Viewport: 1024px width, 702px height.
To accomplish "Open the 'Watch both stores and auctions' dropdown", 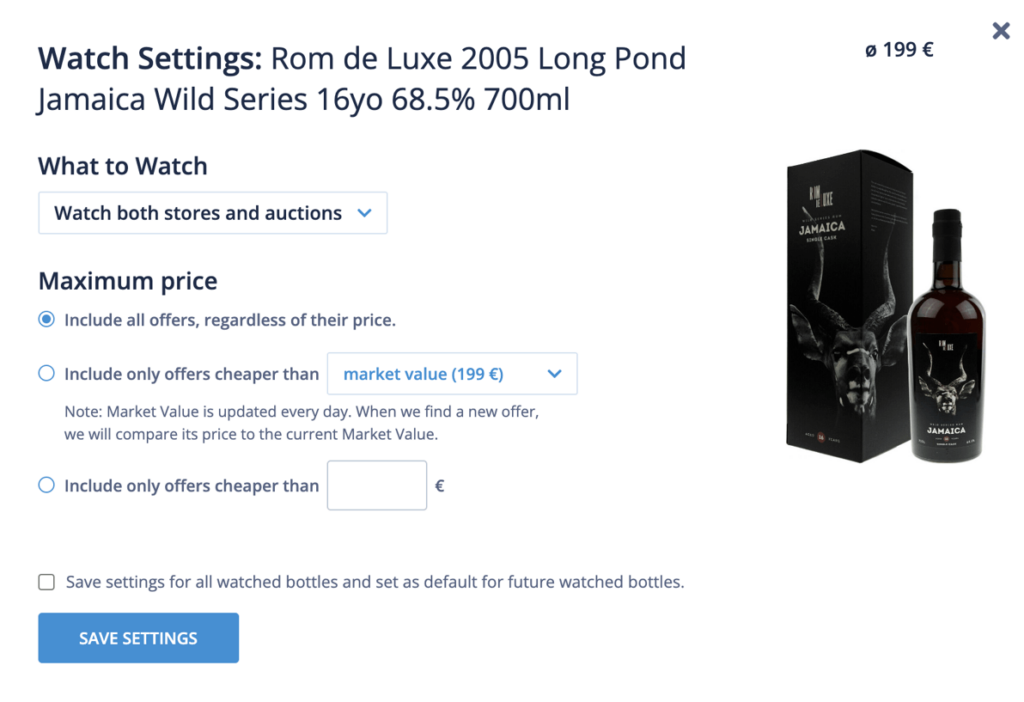I will (213, 213).
